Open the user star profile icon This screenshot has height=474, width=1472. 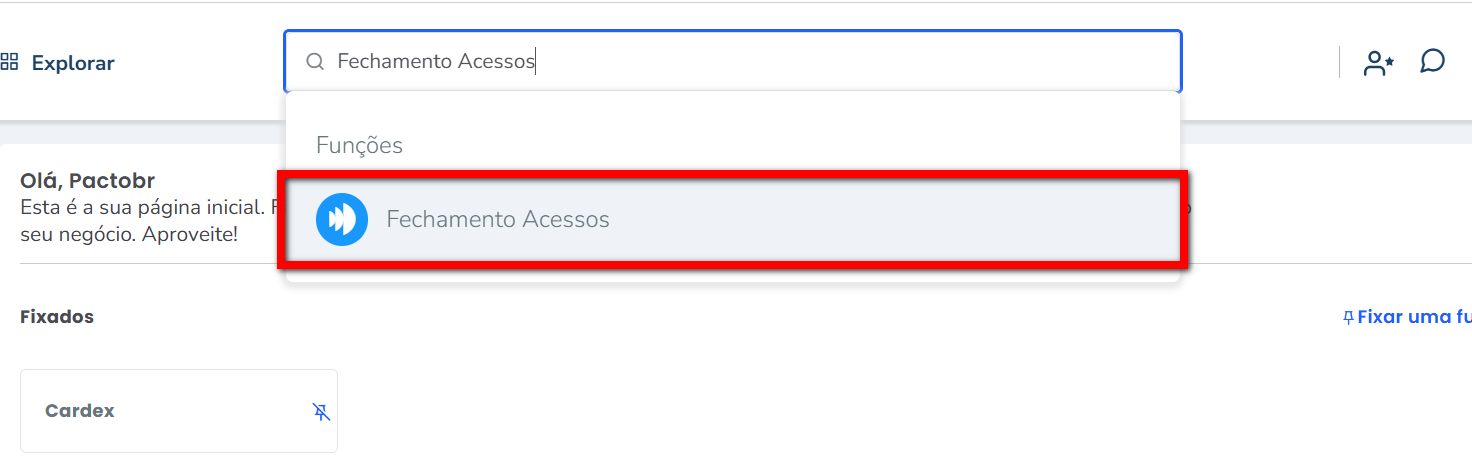coord(1379,63)
